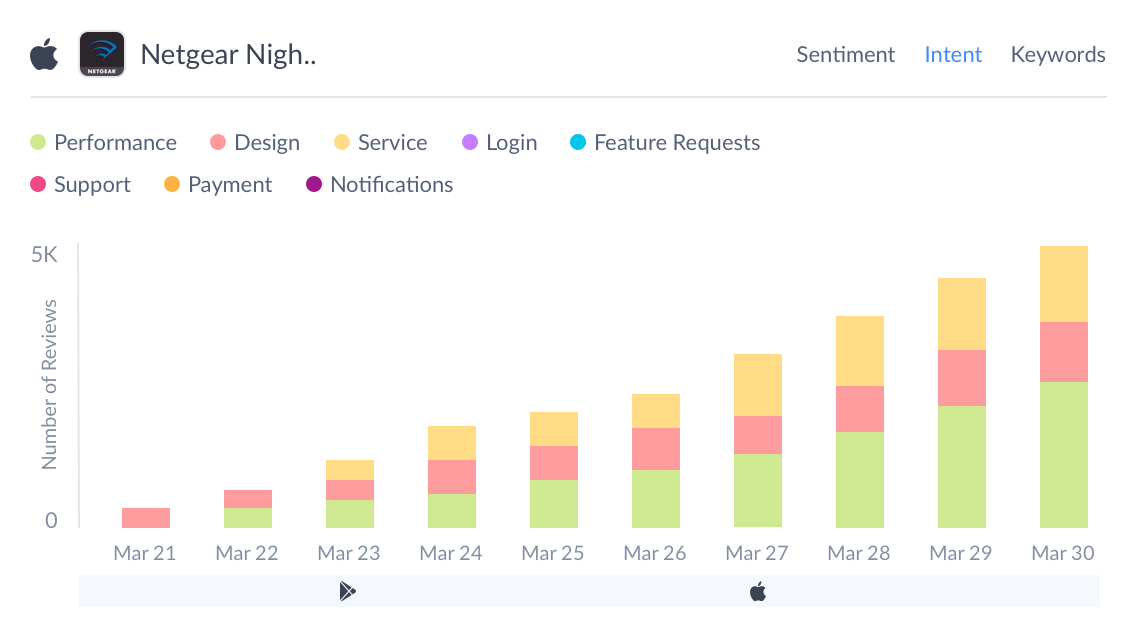
Task: Select the Intent tab
Action: coord(953,55)
